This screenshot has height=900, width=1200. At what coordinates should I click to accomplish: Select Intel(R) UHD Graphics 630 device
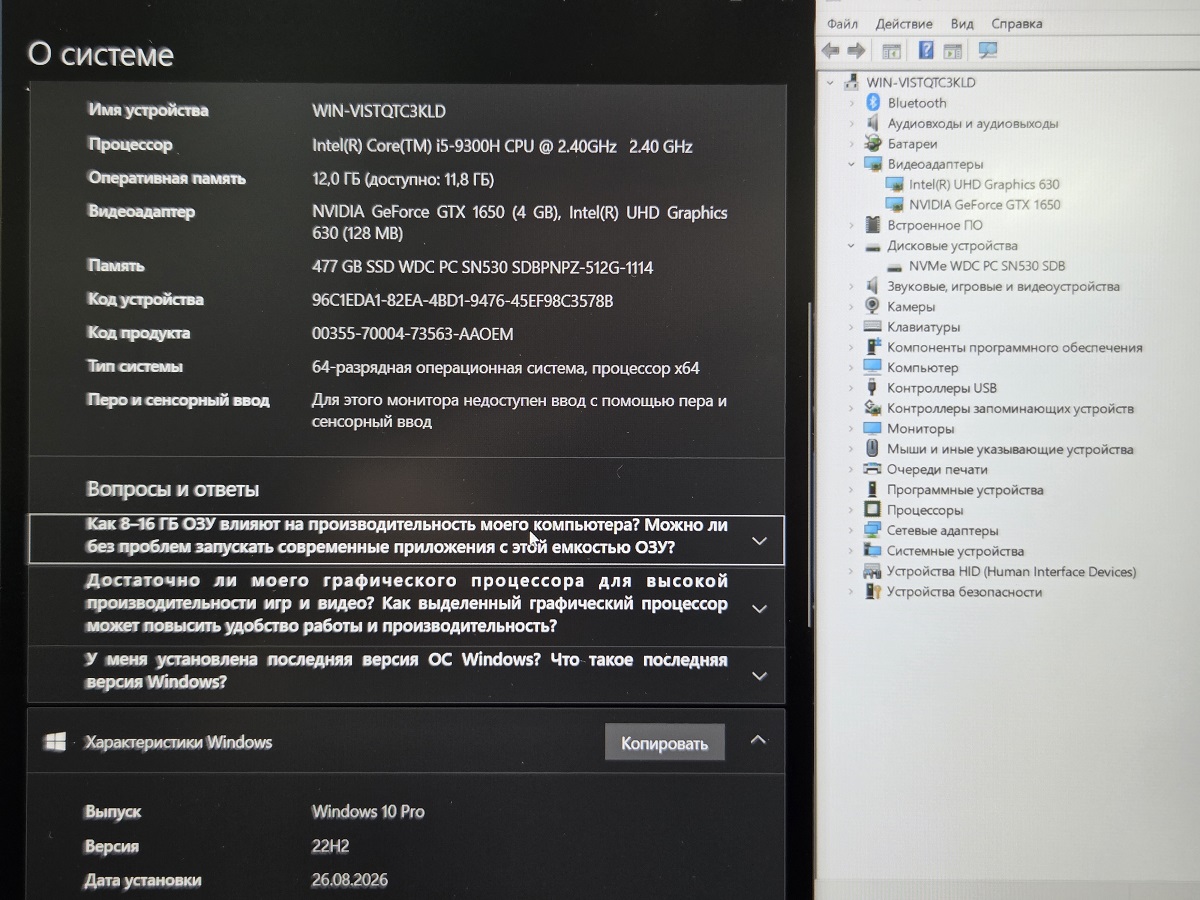(x=984, y=184)
